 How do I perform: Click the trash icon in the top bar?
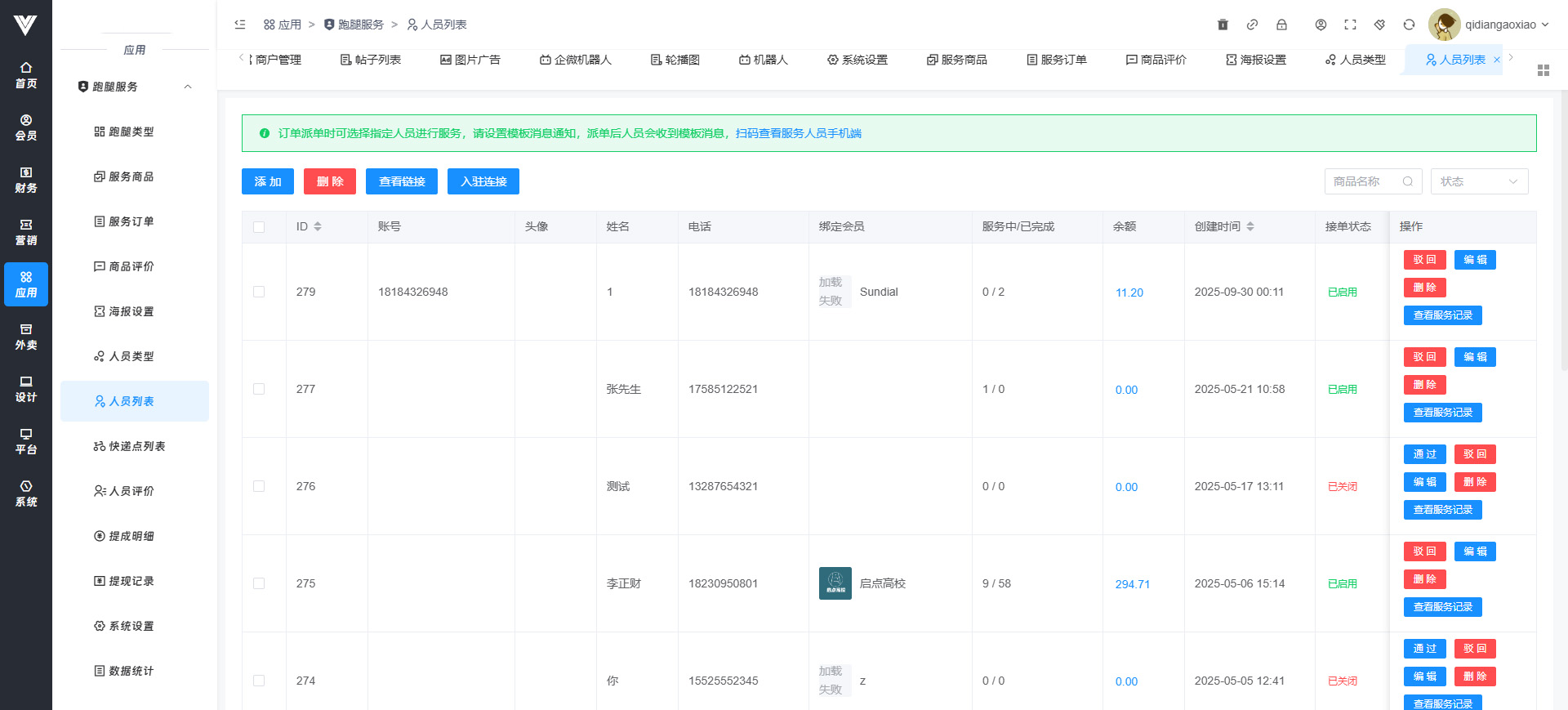1223,25
